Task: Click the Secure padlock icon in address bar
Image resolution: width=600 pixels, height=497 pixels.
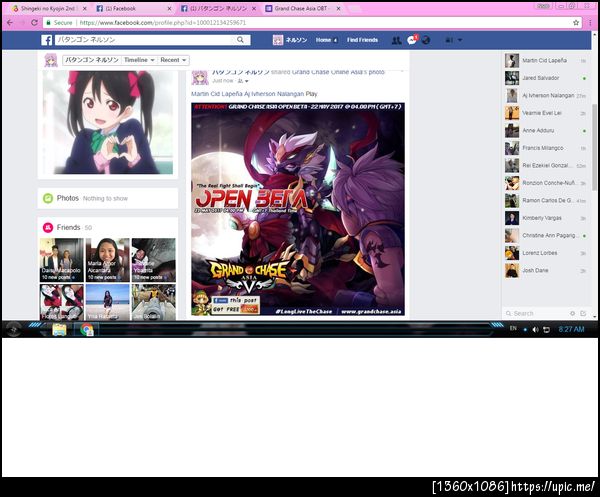Action: (48, 23)
